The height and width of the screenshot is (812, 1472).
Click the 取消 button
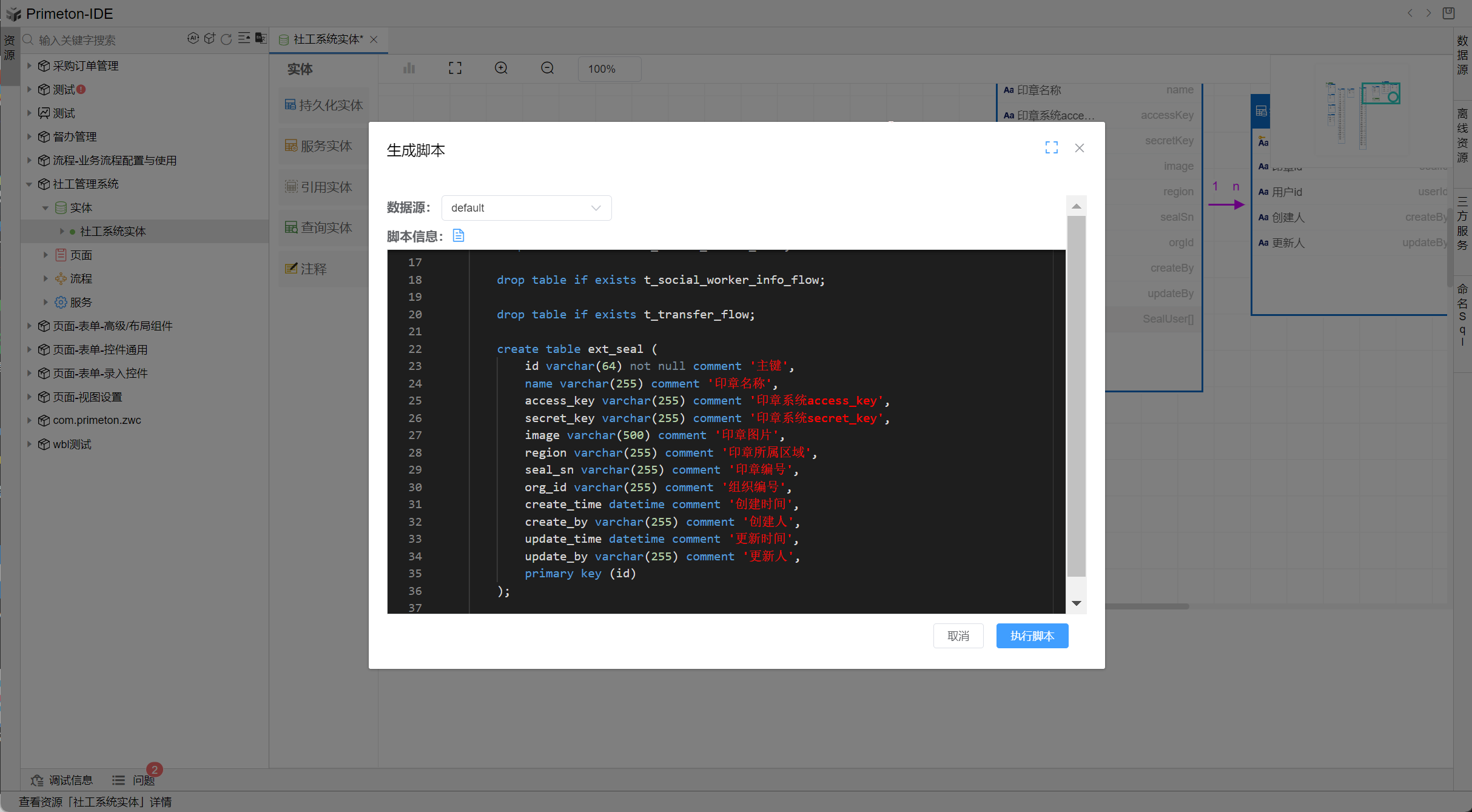pyautogui.click(x=958, y=636)
